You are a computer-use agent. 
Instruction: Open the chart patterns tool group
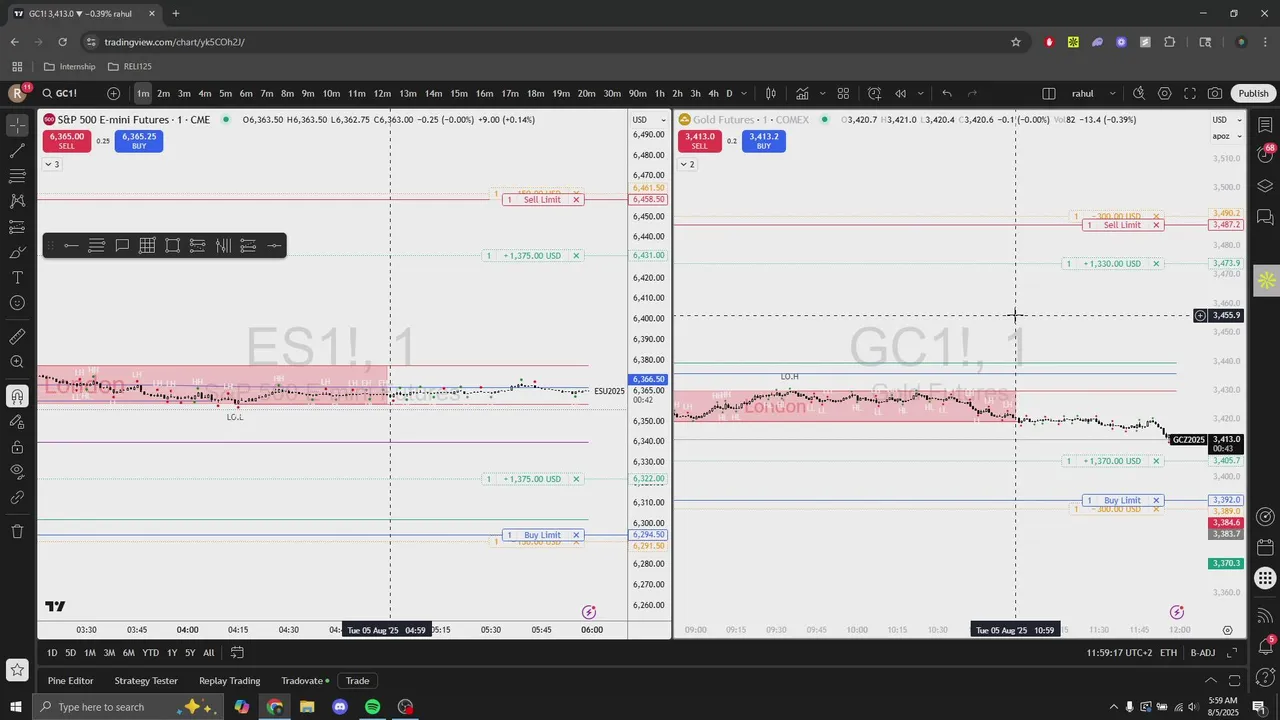17,201
